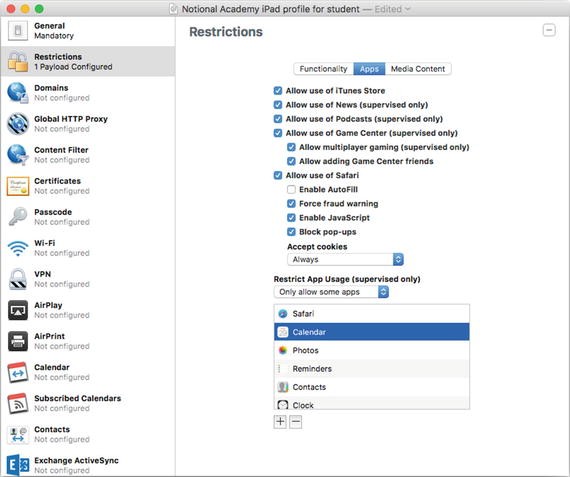The height and width of the screenshot is (477, 570).
Task: Select Photos row in allowed apps
Action: tap(372, 350)
